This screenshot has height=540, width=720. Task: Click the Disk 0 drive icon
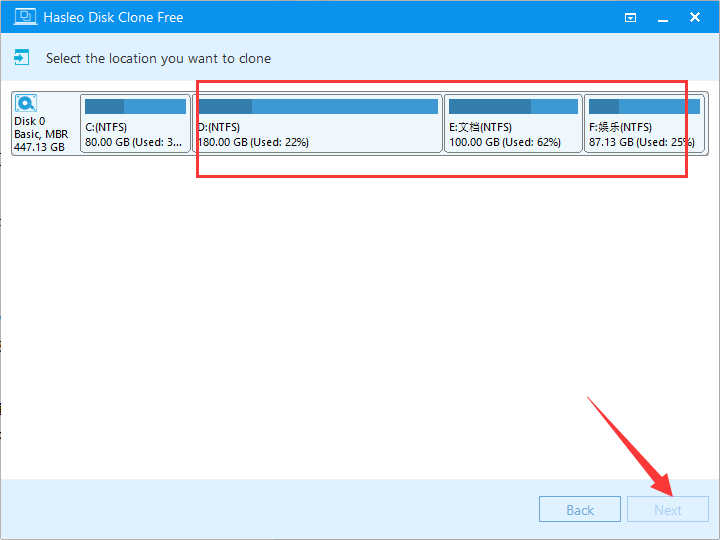point(26,103)
